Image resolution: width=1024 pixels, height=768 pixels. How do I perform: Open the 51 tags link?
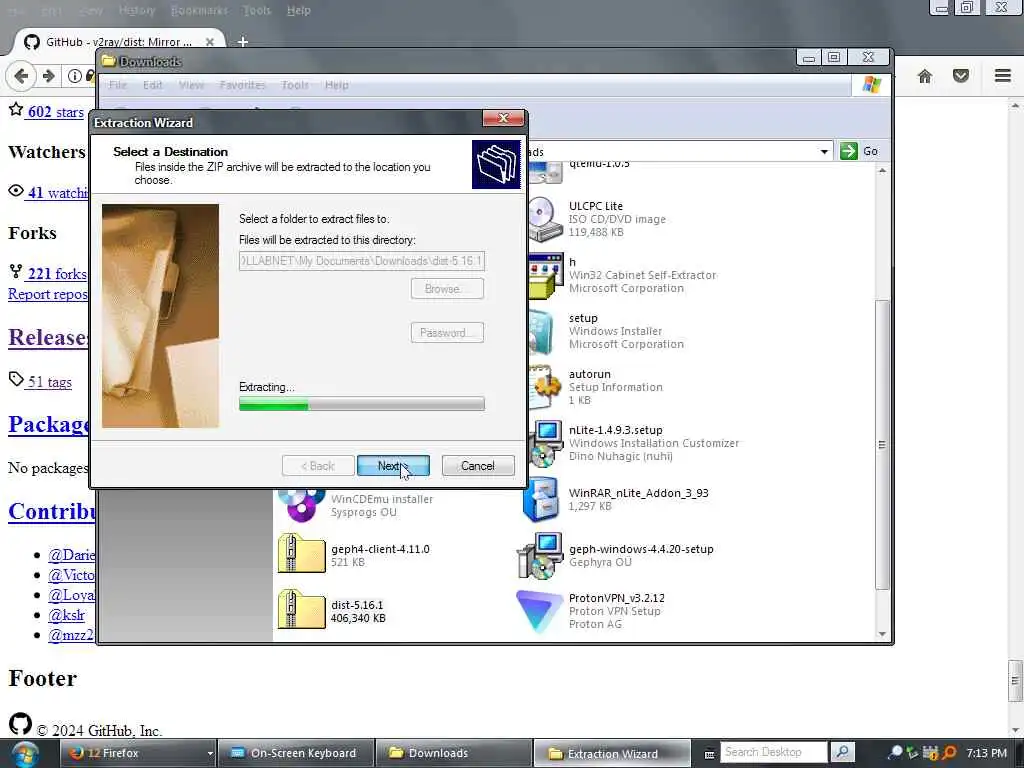[x=50, y=382]
